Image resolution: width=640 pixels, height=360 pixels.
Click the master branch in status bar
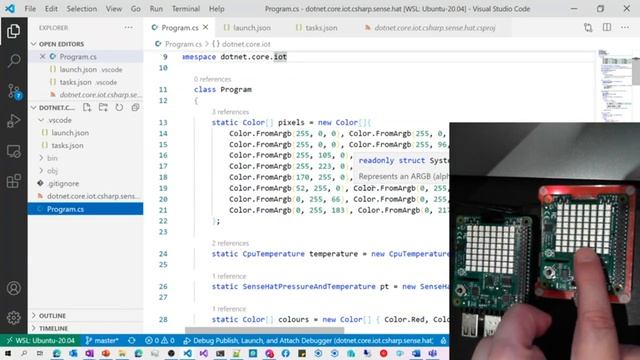[x=102, y=340]
